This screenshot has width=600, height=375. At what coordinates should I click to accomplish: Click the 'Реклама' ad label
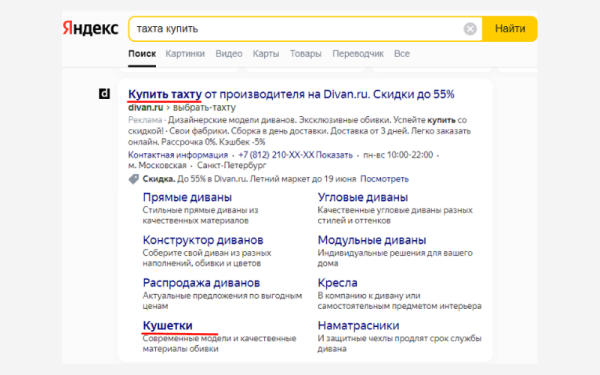point(145,120)
